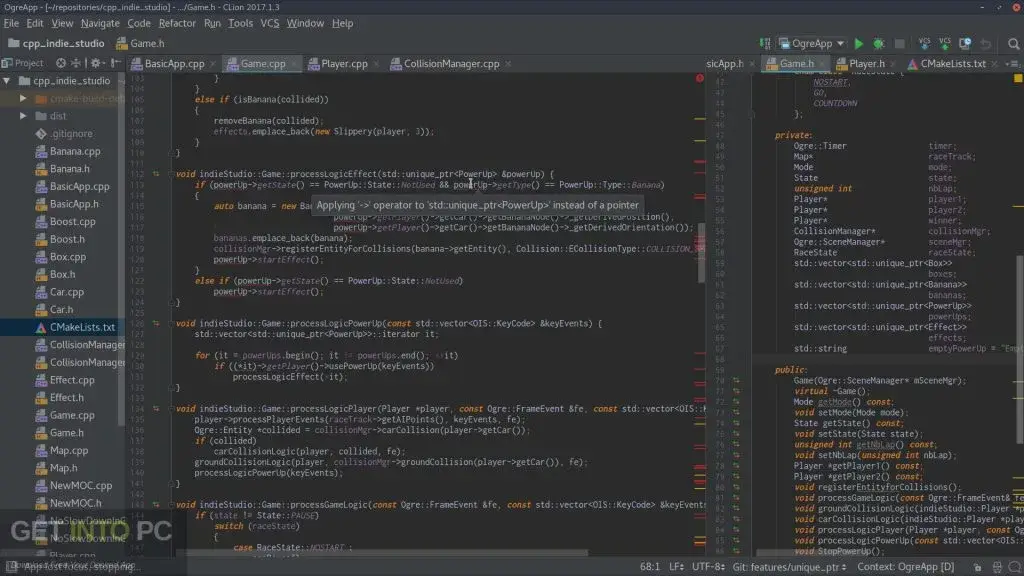Screen dimensions: 1024x576
Task: Commit changes using the VCS up-arrow icon
Action: [944, 44]
